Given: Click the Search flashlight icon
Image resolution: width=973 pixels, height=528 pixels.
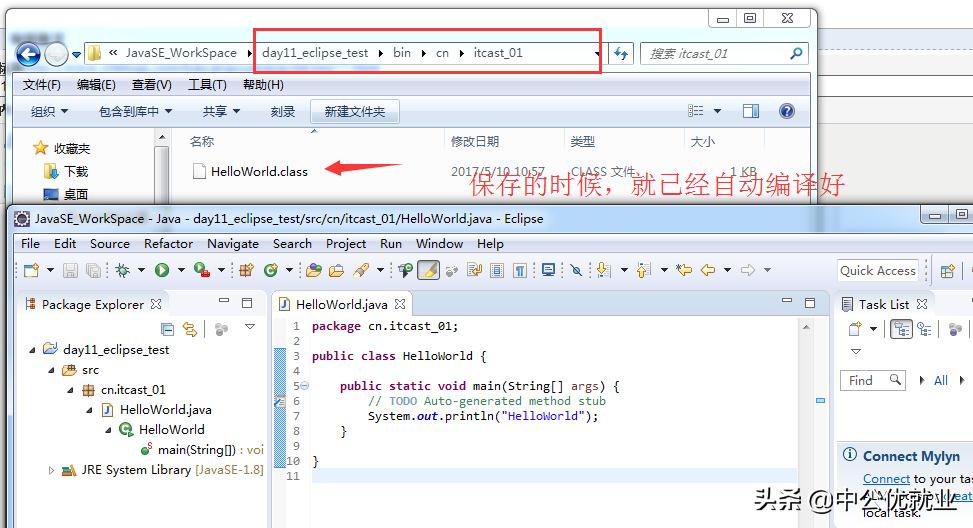Looking at the screenshot, I should coord(361,270).
